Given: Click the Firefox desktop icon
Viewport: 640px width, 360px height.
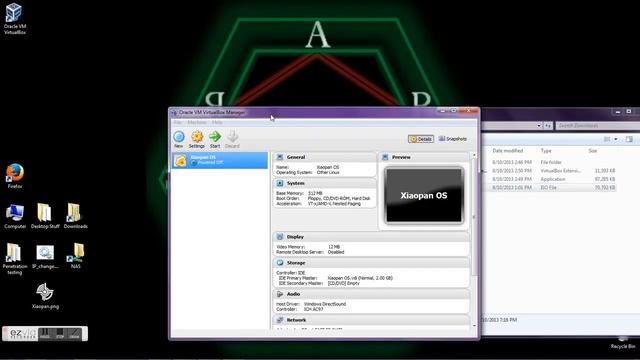Looking at the screenshot, I should pos(15,176).
